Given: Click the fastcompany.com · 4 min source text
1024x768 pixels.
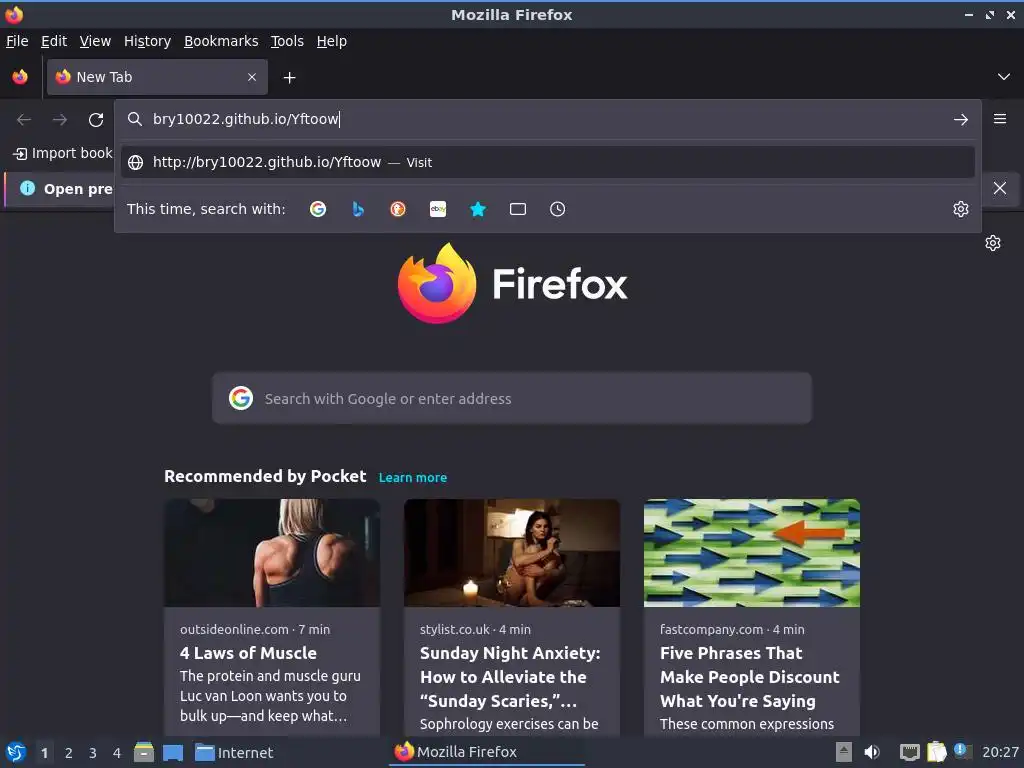Looking at the screenshot, I should [731, 630].
